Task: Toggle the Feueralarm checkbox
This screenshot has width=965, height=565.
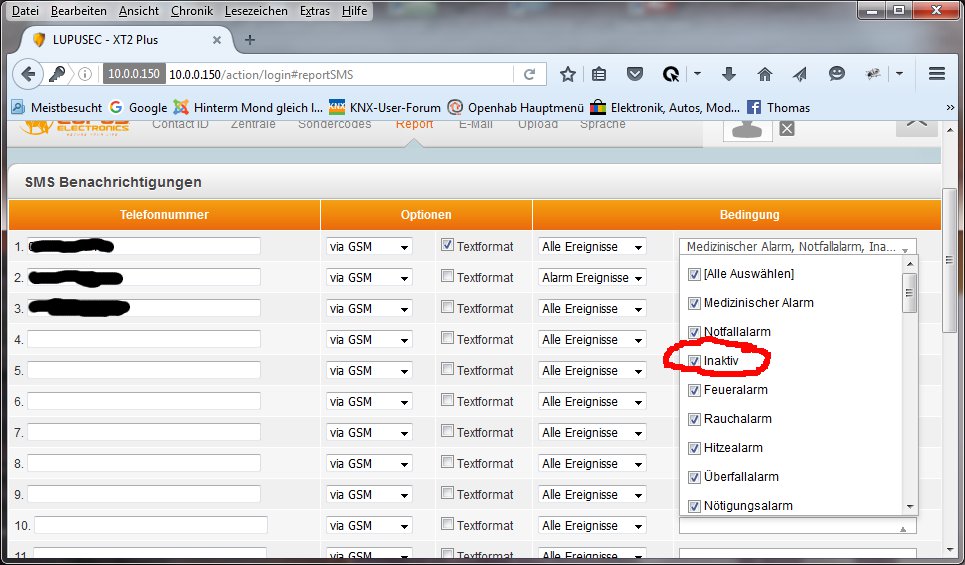Action: pos(695,390)
